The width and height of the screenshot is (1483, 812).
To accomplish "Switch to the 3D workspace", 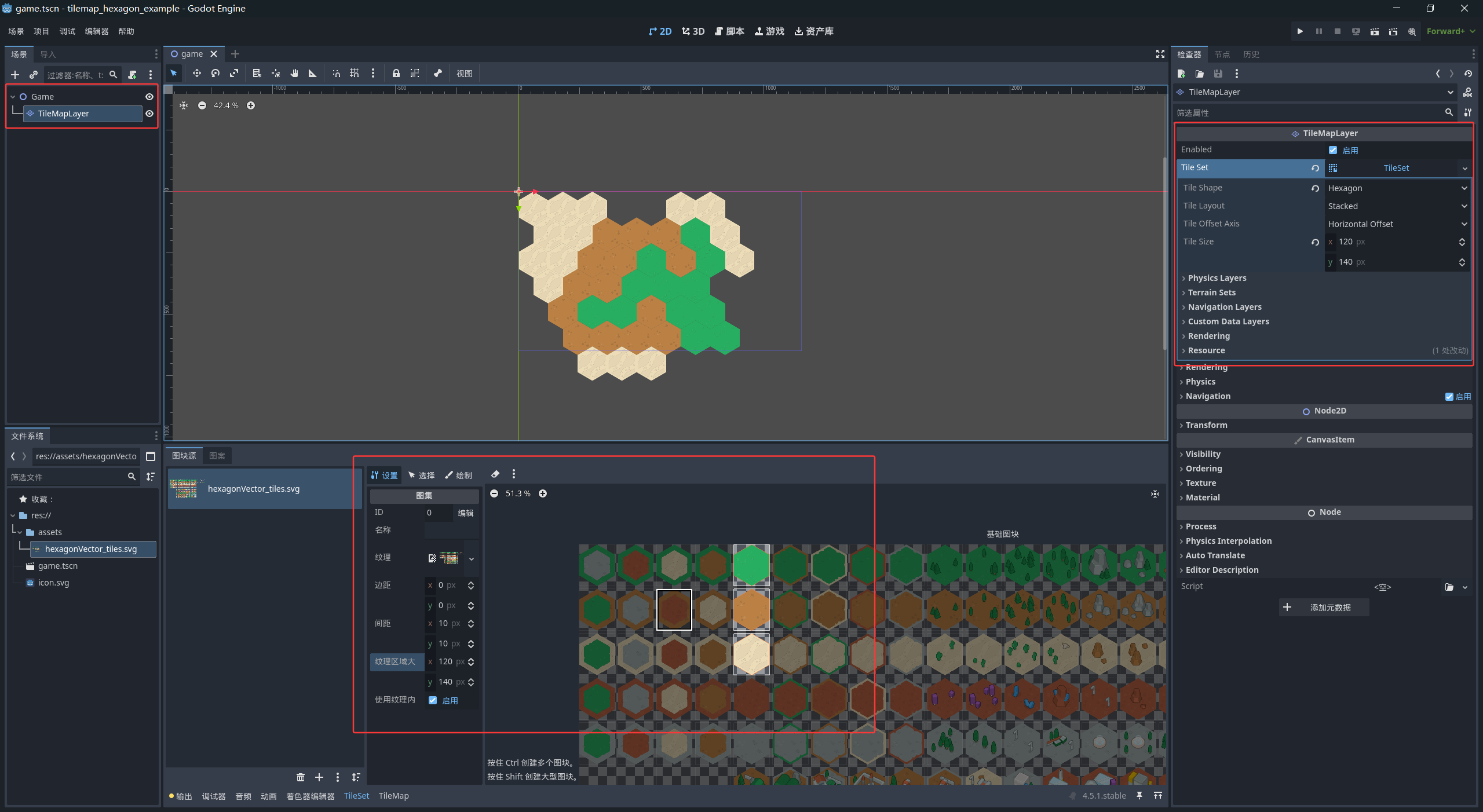I will coord(693,31).
